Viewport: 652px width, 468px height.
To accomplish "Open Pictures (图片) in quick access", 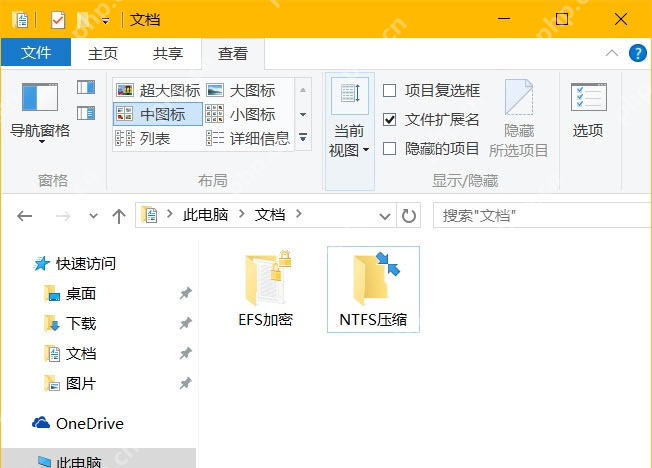I will click(71, 384).
